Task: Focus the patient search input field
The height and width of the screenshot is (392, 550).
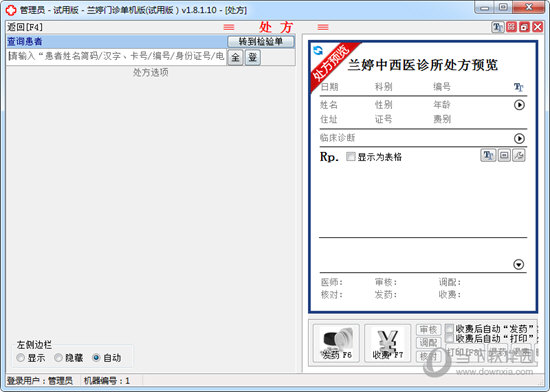Action: 116,56
